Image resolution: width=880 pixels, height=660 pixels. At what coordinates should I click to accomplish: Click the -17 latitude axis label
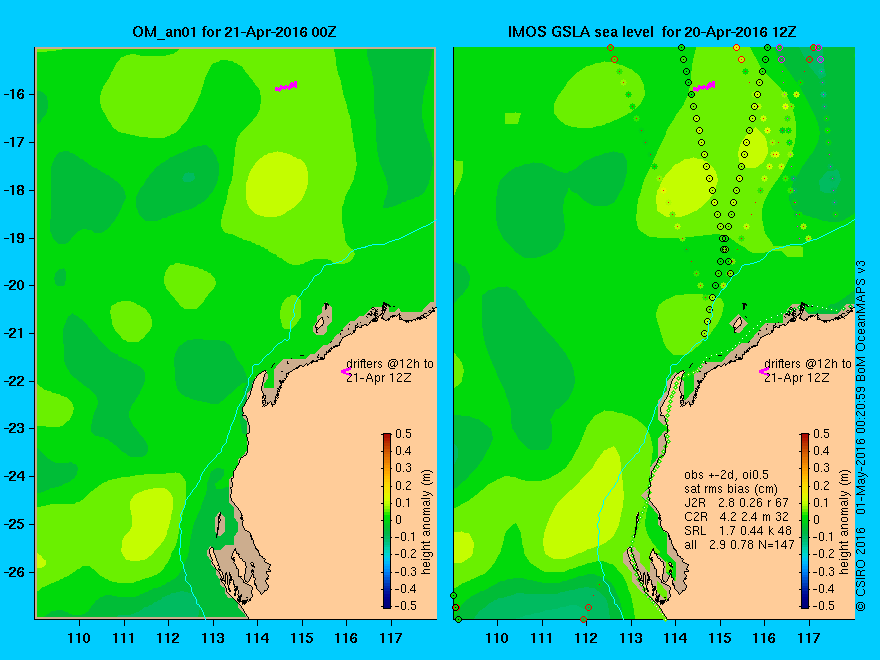pos(12,142)
